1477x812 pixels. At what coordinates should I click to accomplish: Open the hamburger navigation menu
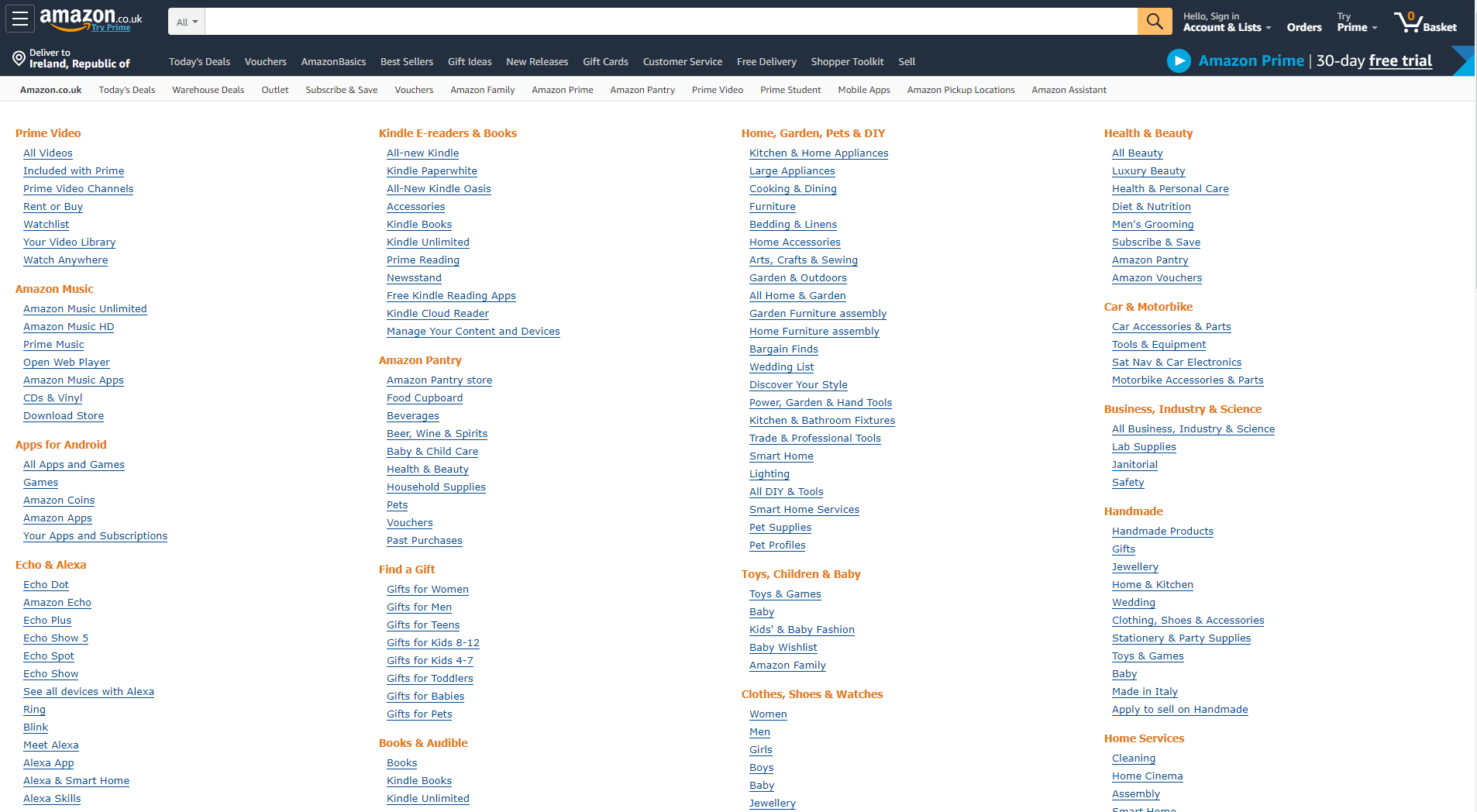pos(19,19)
